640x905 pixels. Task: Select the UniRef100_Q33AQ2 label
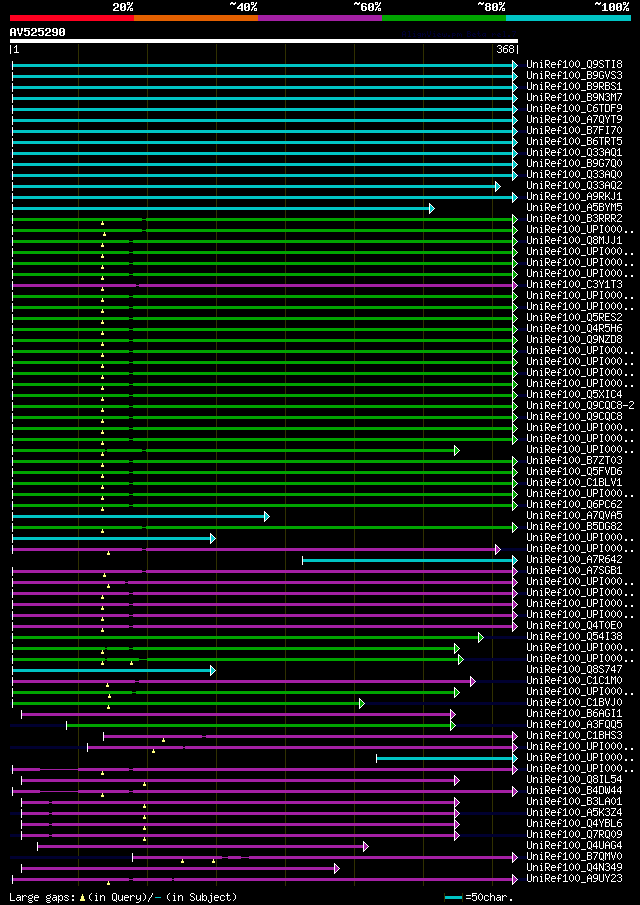[574, 185]
